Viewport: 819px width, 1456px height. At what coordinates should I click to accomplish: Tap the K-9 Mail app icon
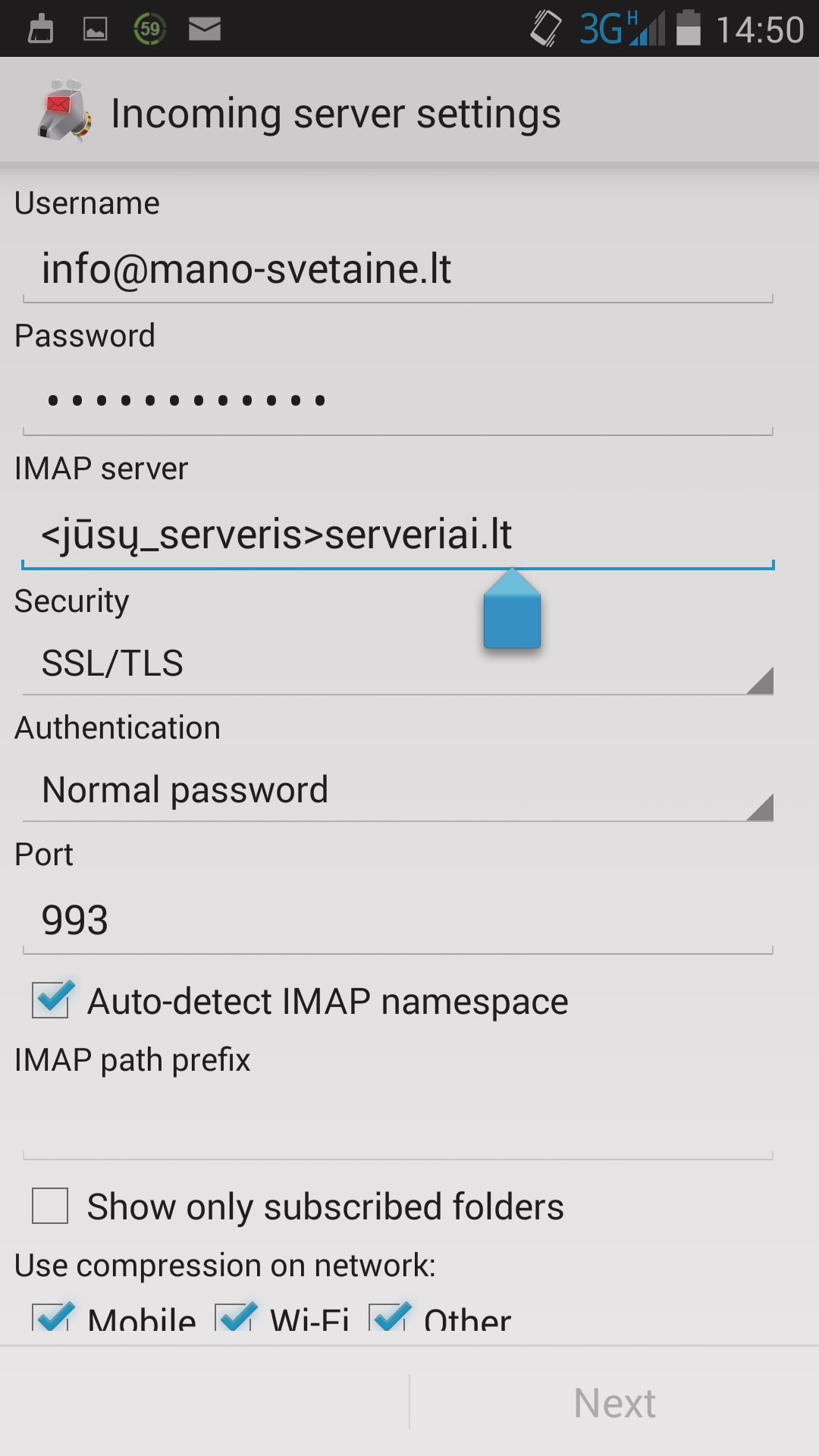[64, 111]
